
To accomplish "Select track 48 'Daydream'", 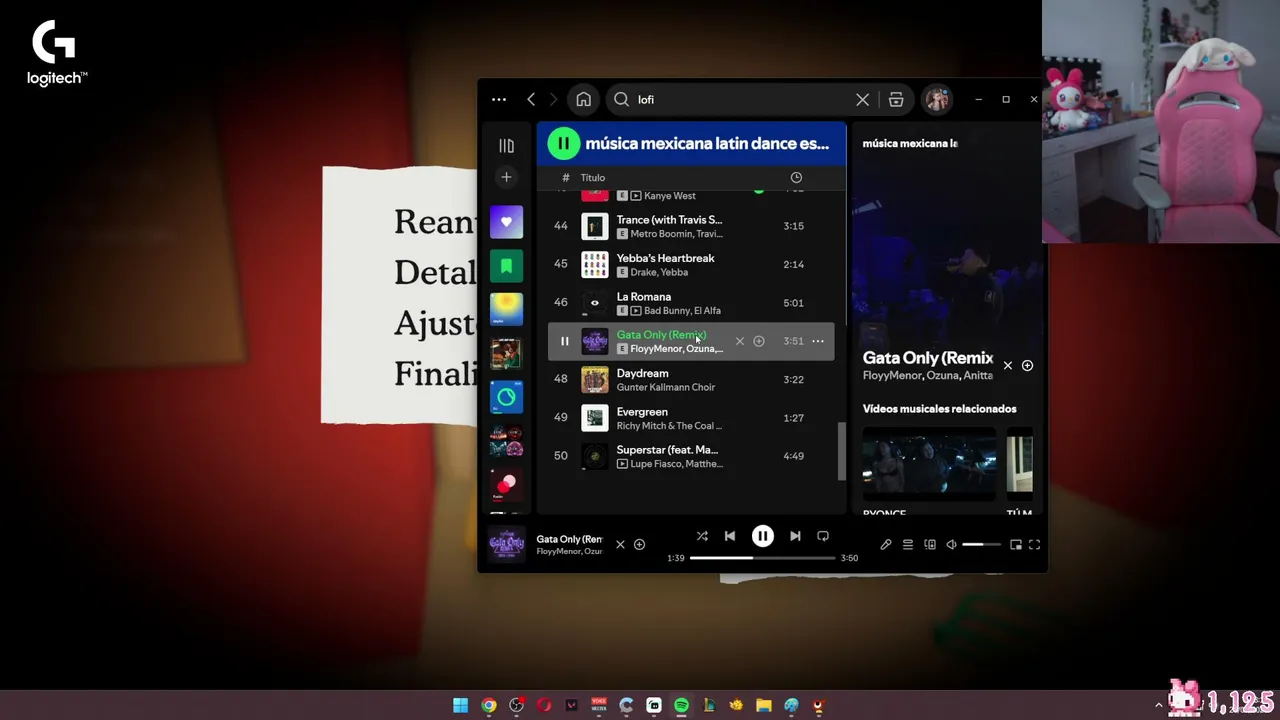I will pyautogui.click(x=691, y=380).
